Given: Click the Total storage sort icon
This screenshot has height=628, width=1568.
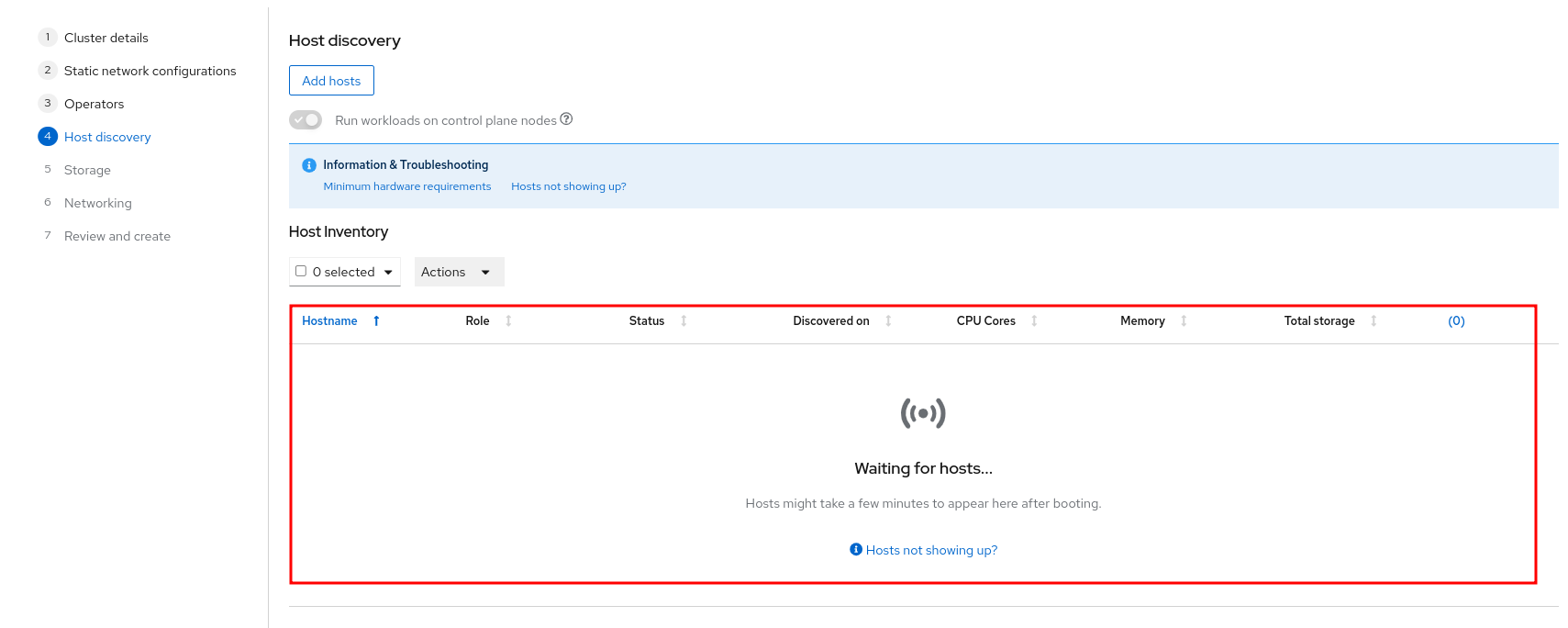Looking at the screenshot, I should tap(1373, 320).
